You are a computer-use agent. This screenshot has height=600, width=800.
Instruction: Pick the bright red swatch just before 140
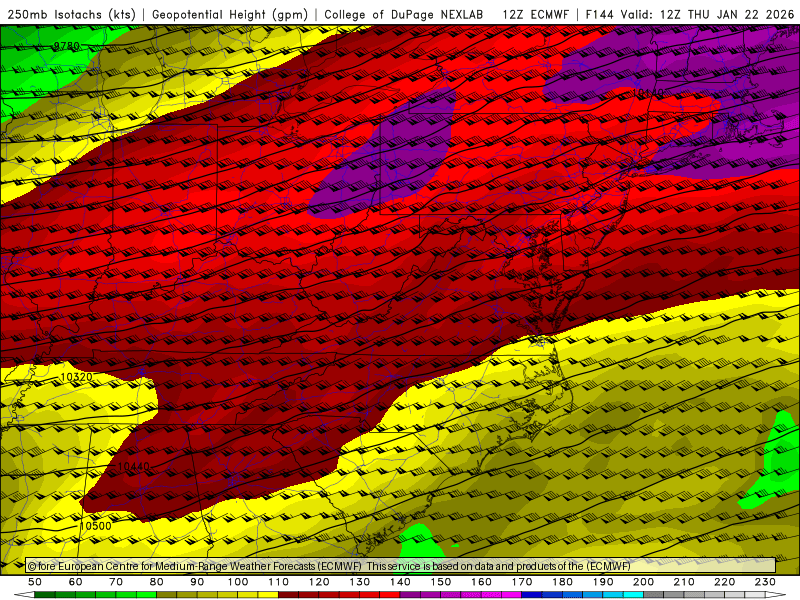click(390, 595)
